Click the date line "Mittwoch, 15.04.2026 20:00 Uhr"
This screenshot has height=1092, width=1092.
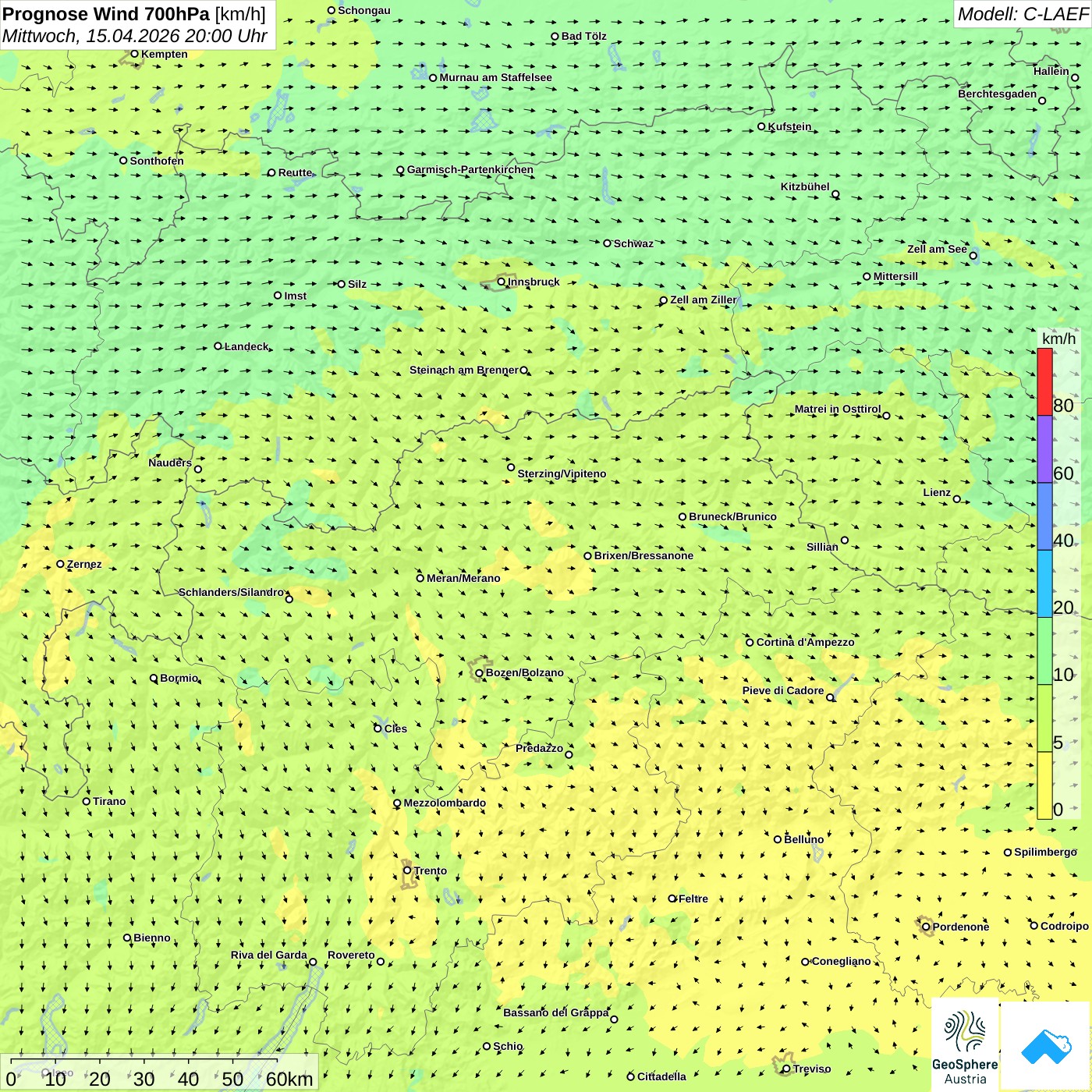coord(135,36)
